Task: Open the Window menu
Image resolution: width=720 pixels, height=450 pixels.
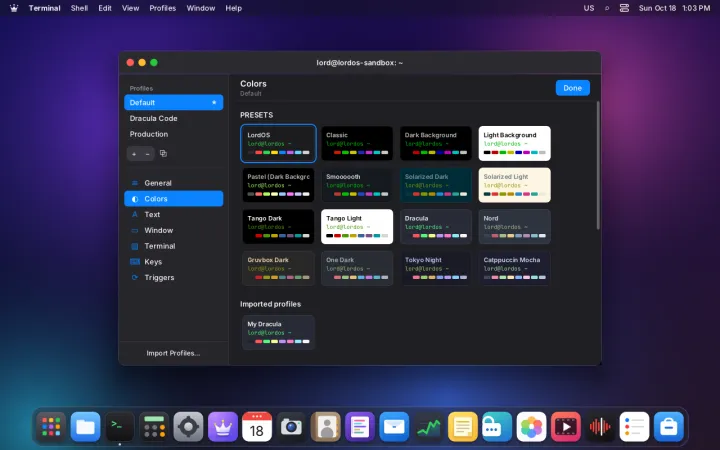Action: click(x=201, y=8)
